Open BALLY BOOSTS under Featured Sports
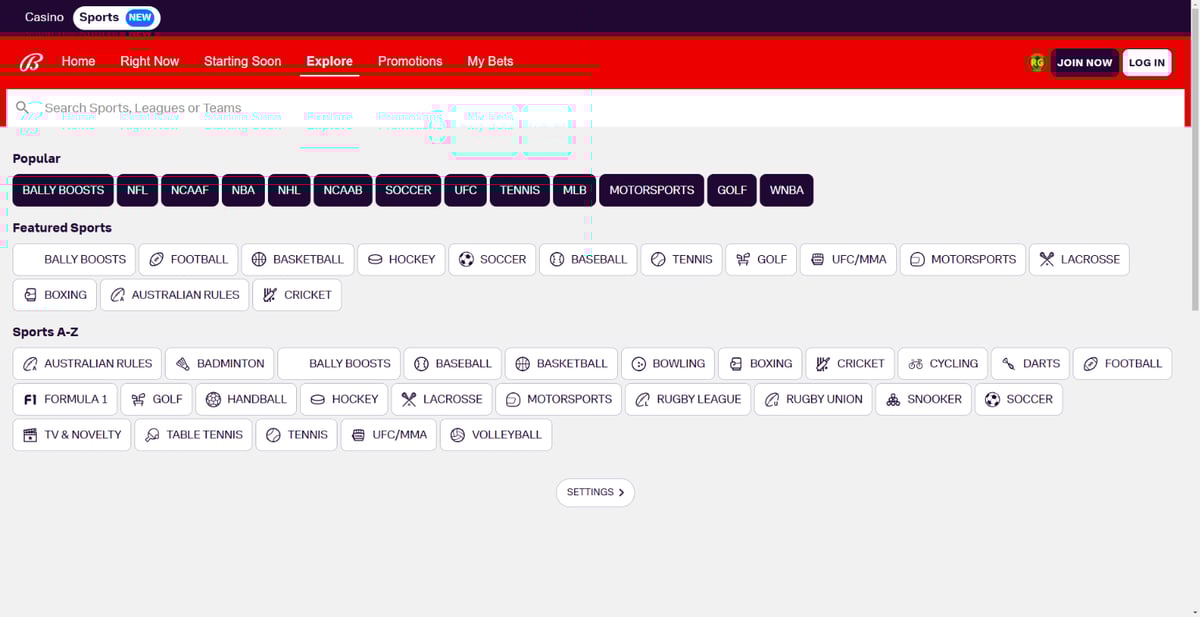This screenshot has width=1200, height=617. pos(74,260)
